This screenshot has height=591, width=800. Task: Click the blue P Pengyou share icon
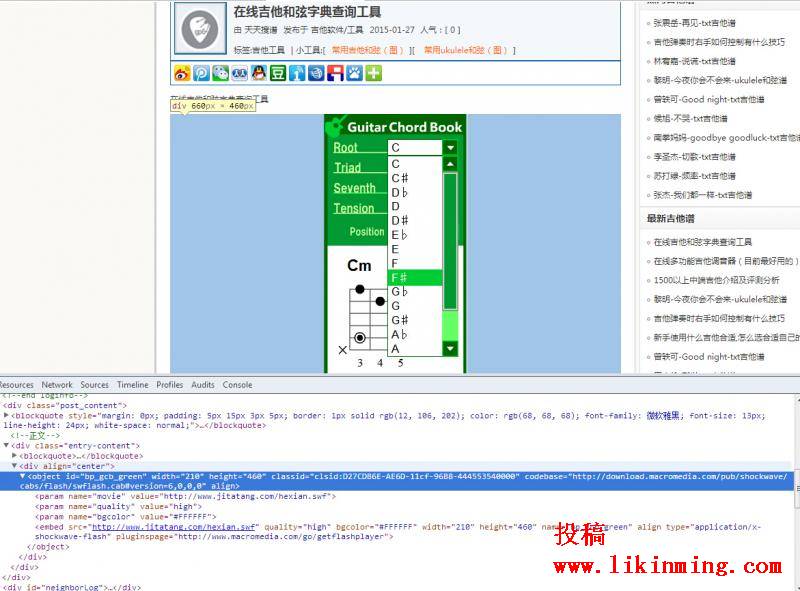point(198,73)
